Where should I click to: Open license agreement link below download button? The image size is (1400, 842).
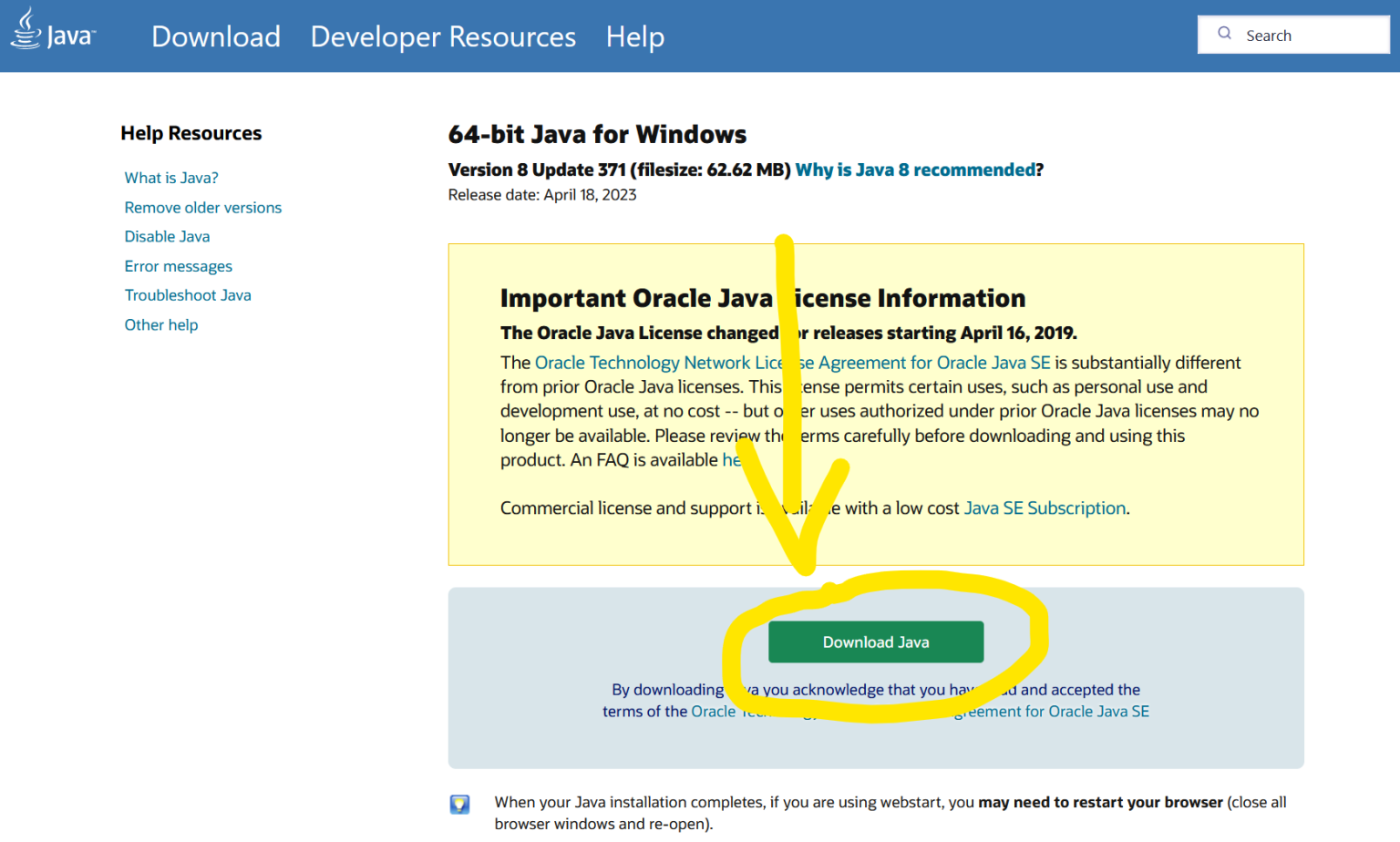point(1048,712)
